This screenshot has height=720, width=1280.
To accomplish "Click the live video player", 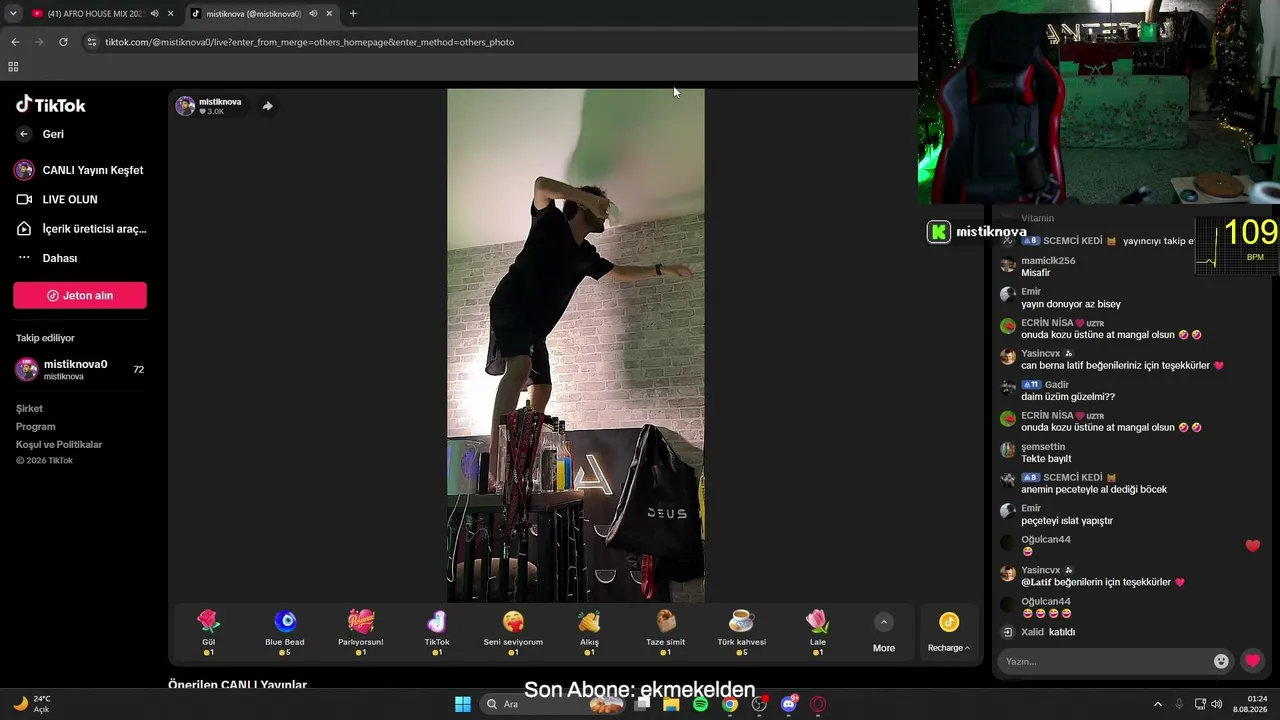I will (x=576, y=345).
